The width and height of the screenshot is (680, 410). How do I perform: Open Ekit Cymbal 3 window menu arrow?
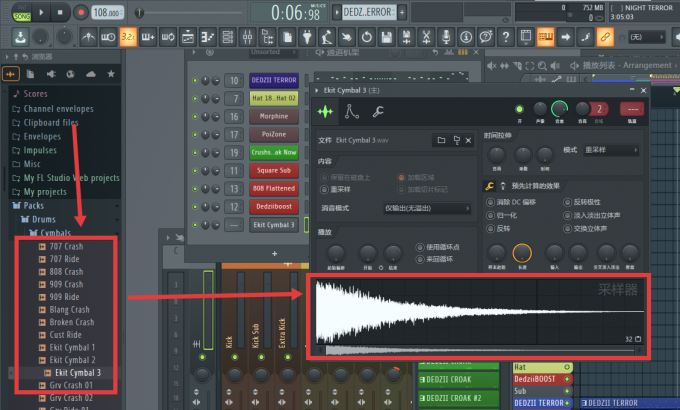317,90
